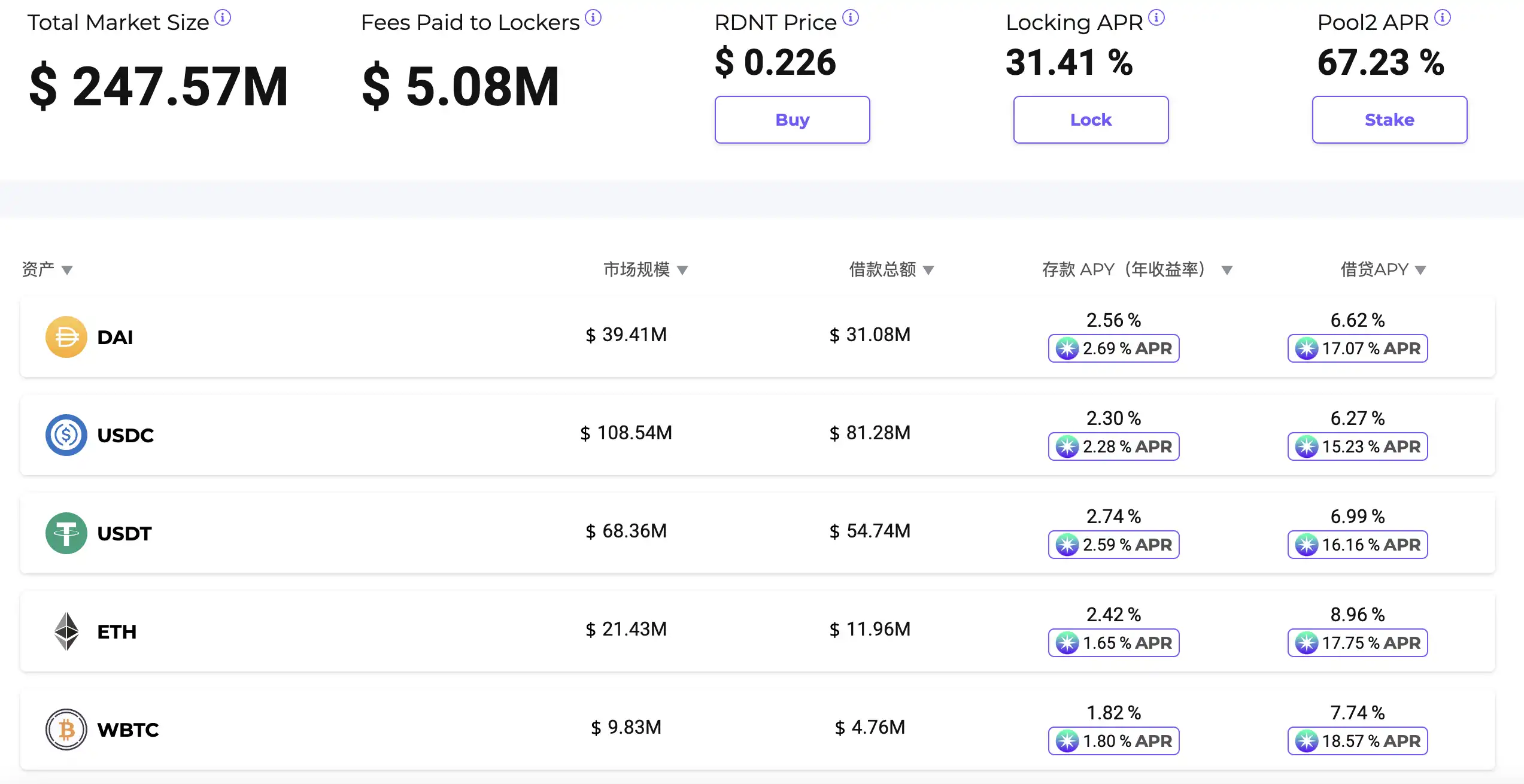Click USDT deposit APY 2.74 %
The image size is (1524, 784).
(x=1113, y=516)
